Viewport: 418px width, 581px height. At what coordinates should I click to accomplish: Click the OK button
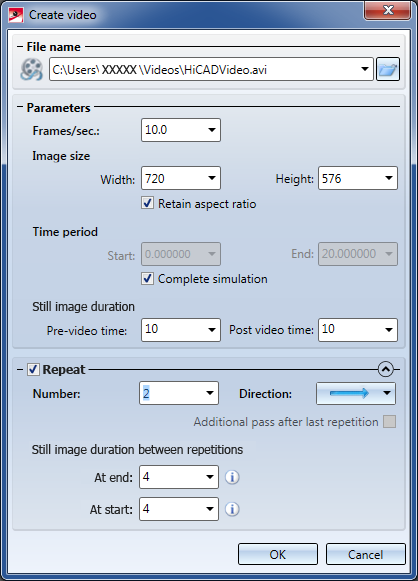click(278, 554)
